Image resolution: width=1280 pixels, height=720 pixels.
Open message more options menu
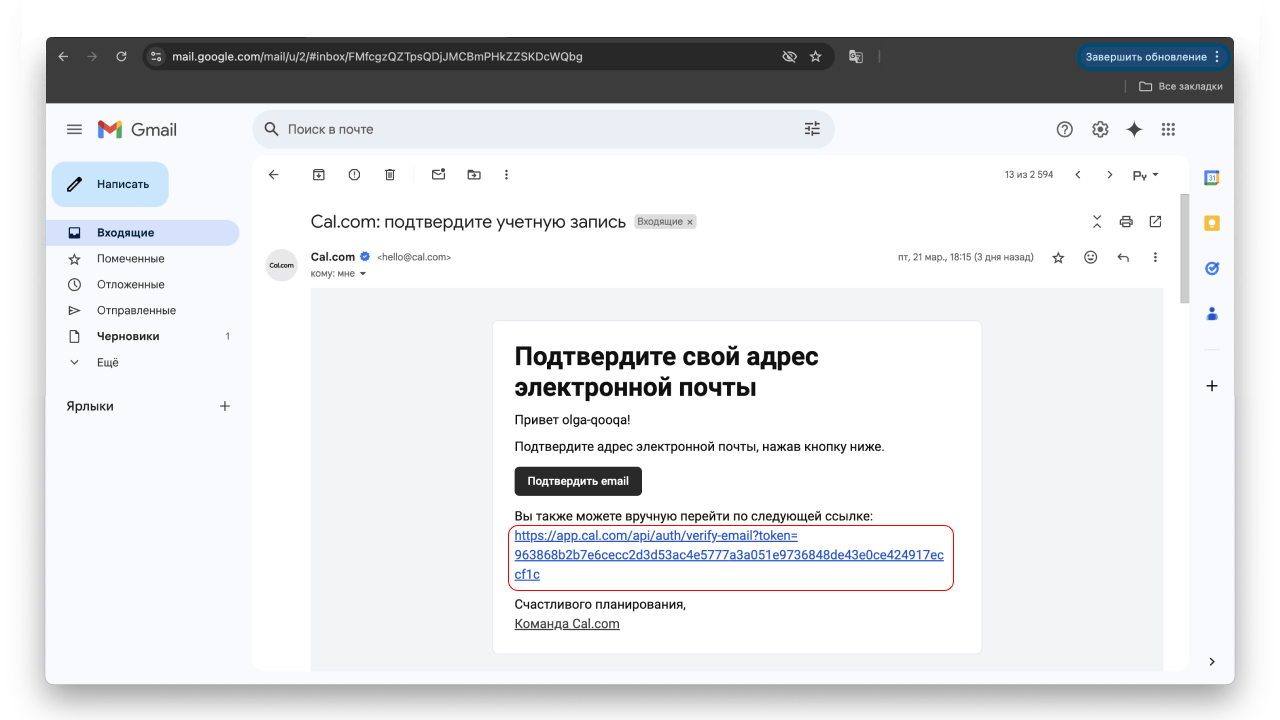pyautogui.click(x=1155, y=257)
